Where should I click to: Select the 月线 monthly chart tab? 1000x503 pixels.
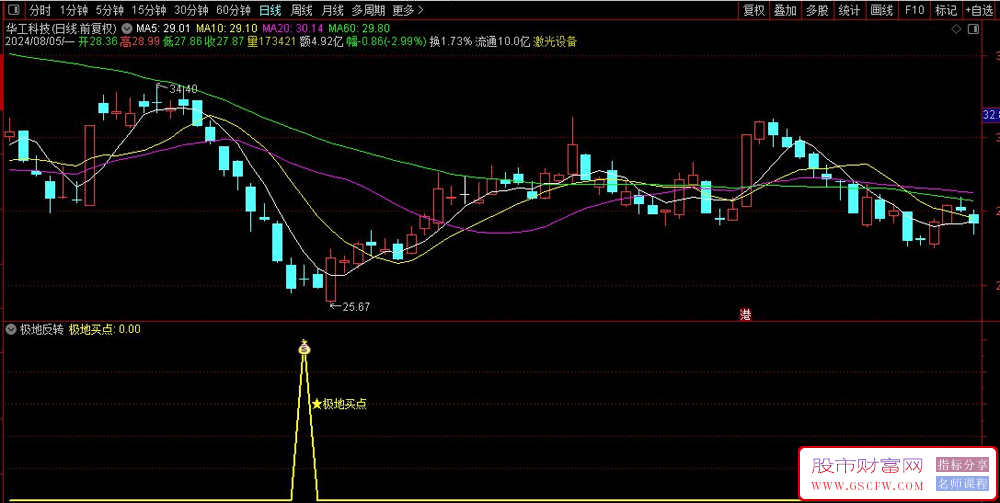point(332,10)
